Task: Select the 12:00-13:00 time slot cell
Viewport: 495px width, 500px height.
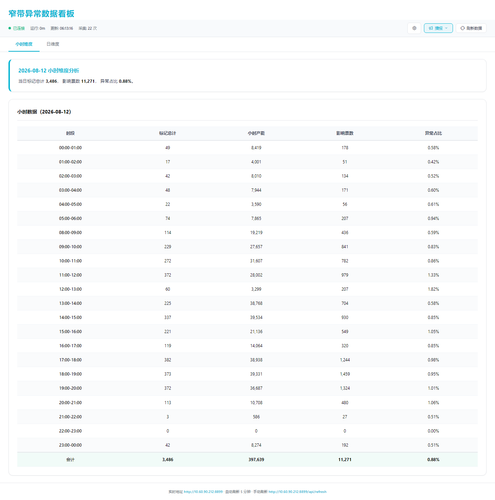Action: pos(70,289)
